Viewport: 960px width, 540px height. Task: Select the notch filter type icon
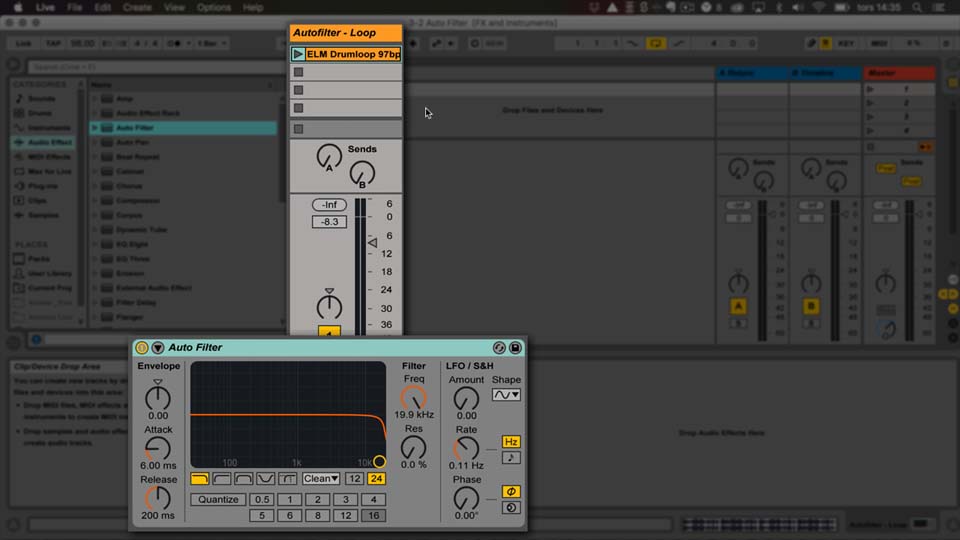(265, 479)
